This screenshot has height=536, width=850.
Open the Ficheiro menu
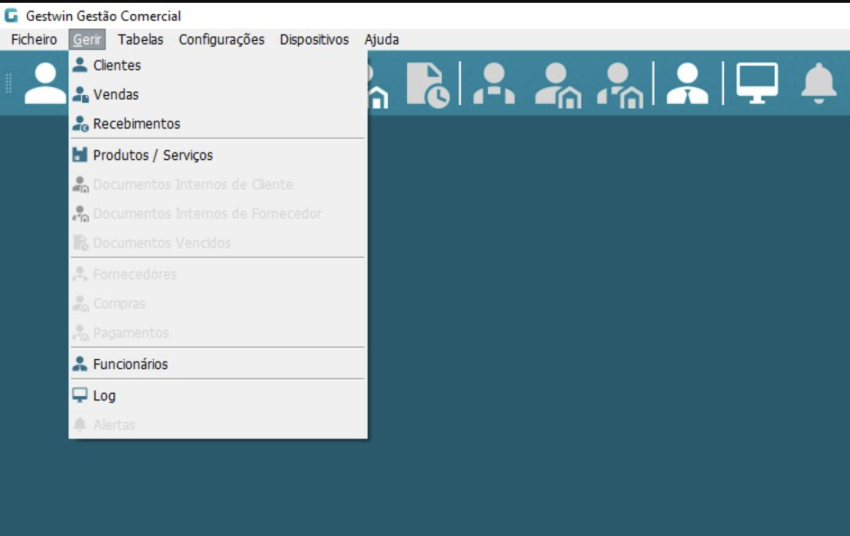click(34, 40)
